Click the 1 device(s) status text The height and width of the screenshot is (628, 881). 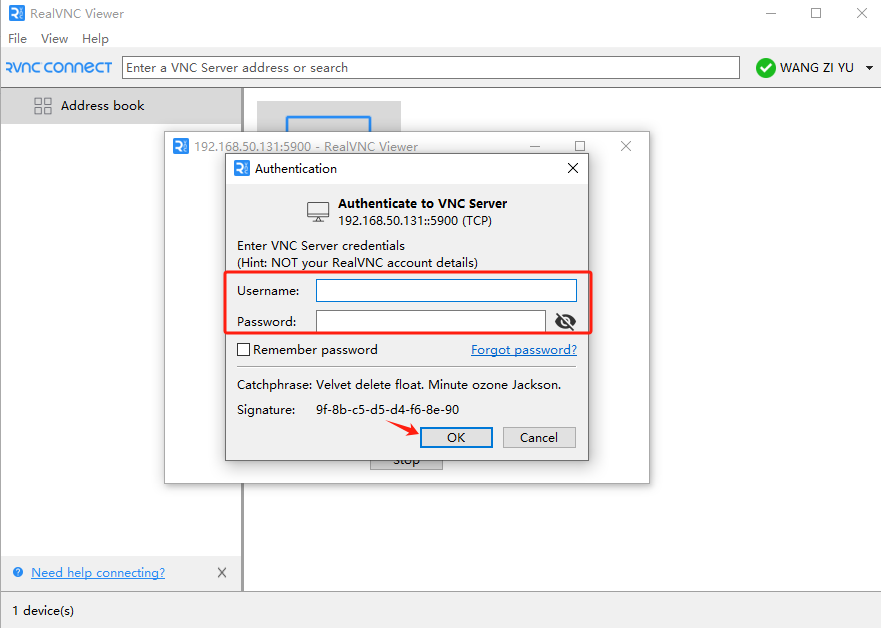[x=43, y=611]
